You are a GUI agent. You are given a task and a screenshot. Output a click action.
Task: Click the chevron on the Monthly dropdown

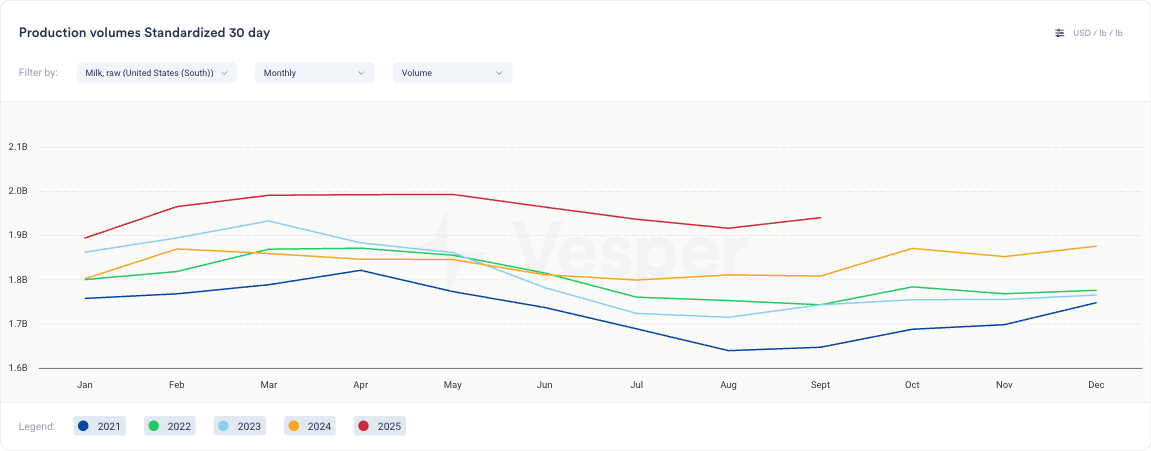361,73
